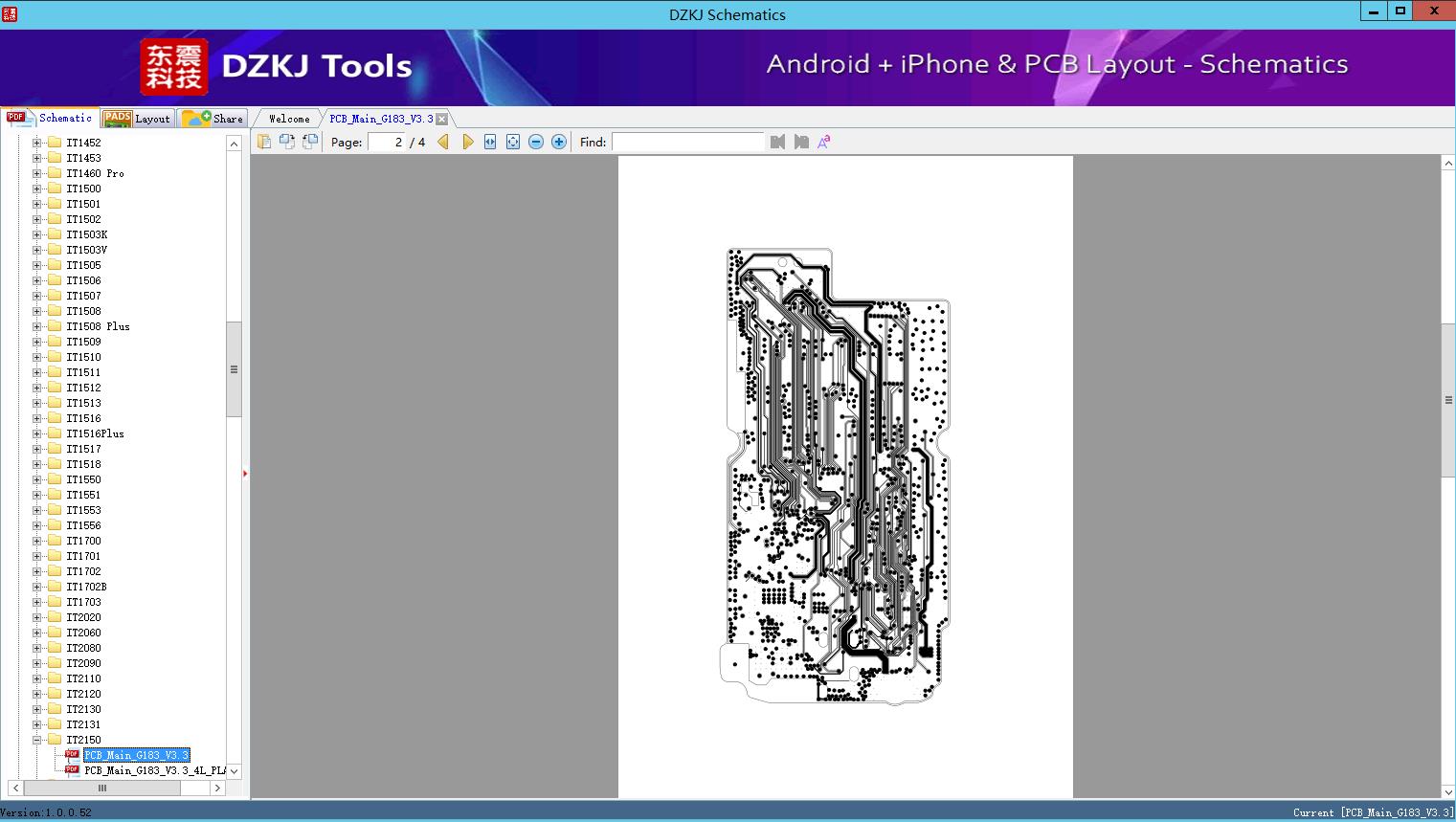Click the zoom out minus icon
The width and height of the screenshot is (1456, 822).
(536, 142)
